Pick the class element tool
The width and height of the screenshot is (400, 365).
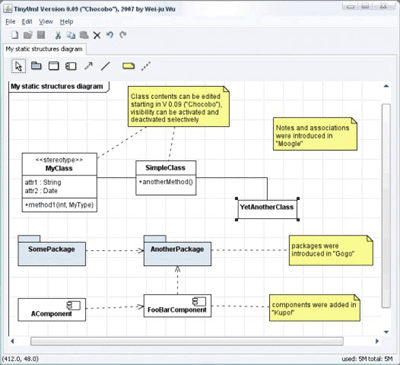coord(54,66)
